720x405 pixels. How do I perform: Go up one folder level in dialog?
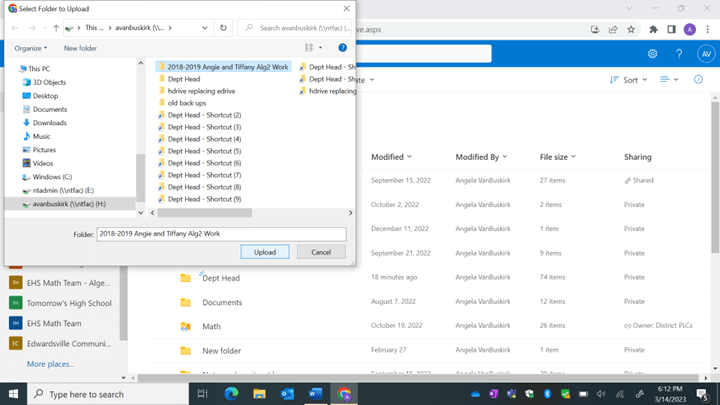click(54, 28)
